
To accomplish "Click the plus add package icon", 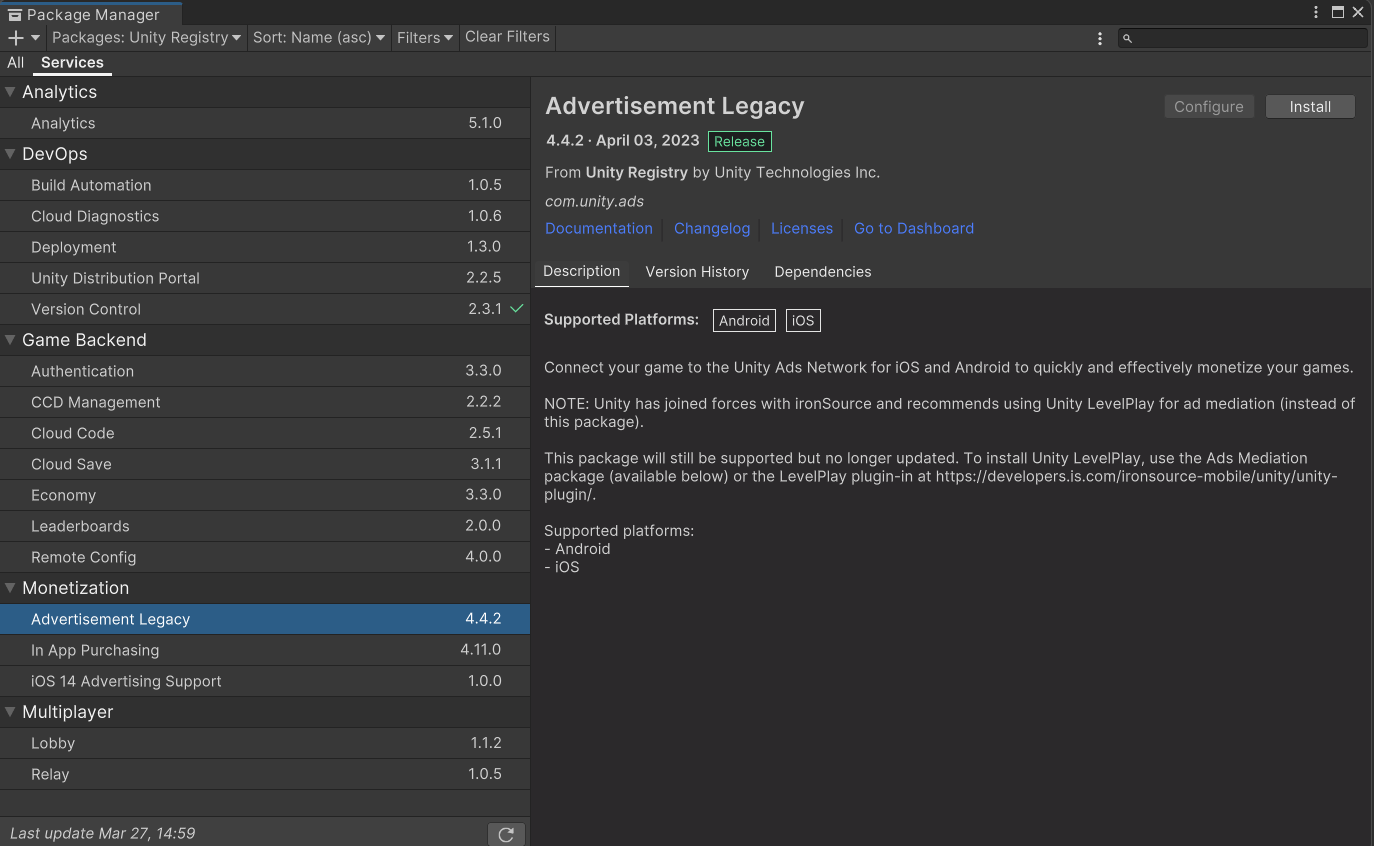I will click(x=16, y=38).
